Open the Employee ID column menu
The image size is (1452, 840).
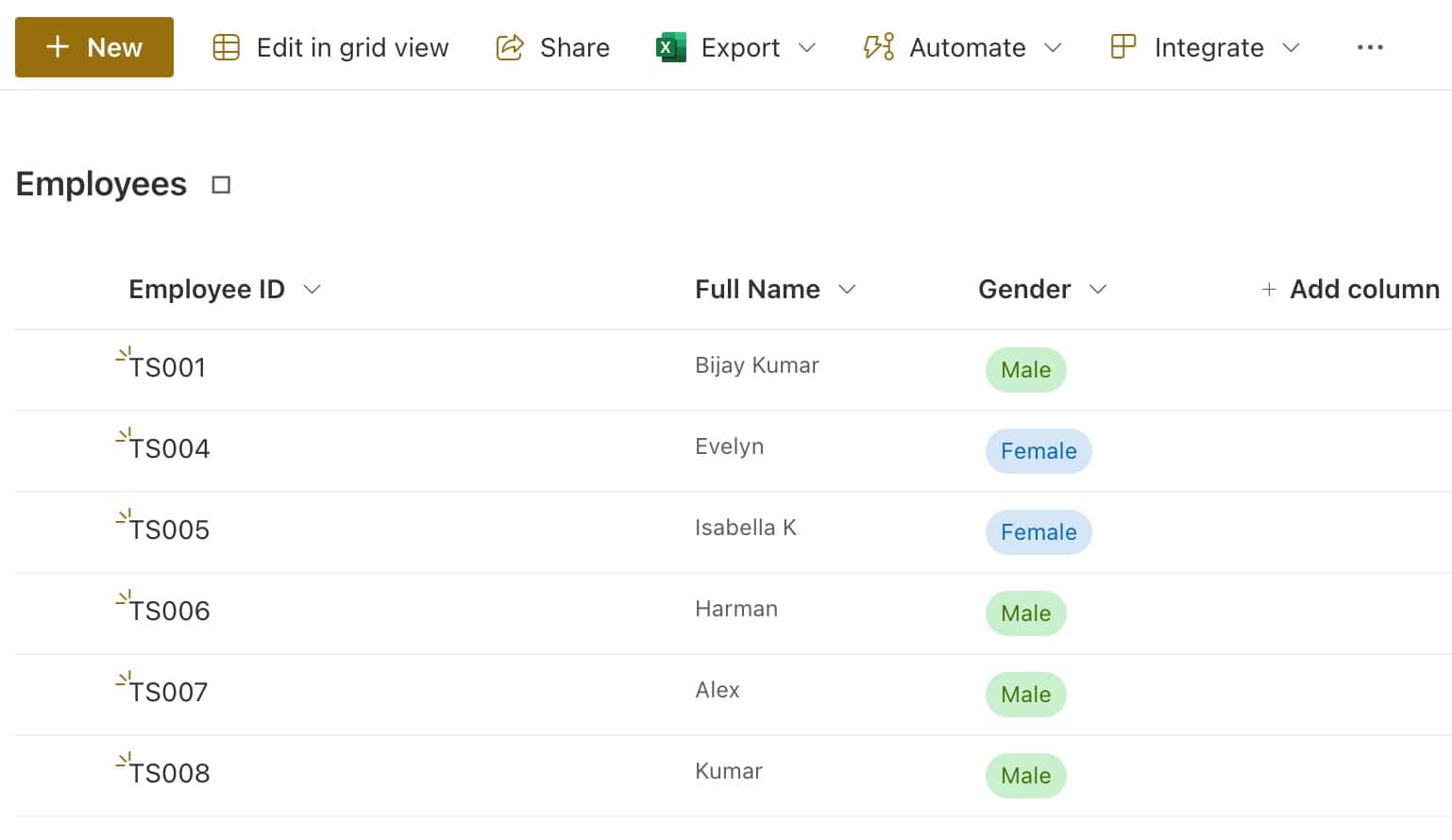(312, 290)
